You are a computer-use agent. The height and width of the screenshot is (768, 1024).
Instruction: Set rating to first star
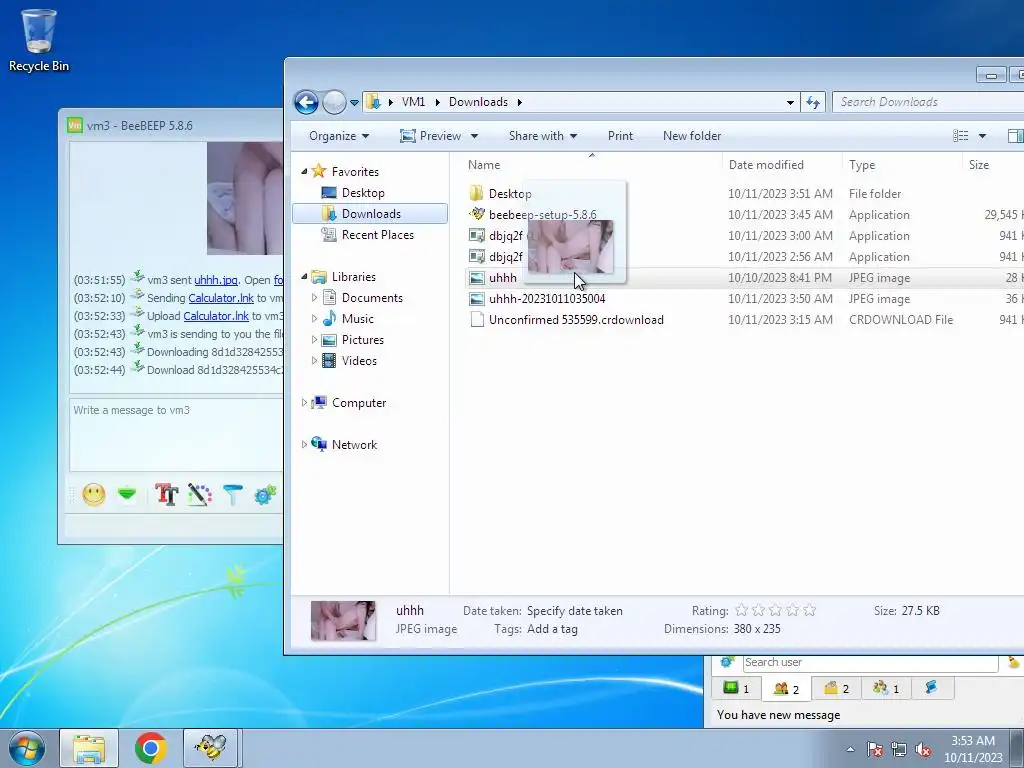point(741,610)
